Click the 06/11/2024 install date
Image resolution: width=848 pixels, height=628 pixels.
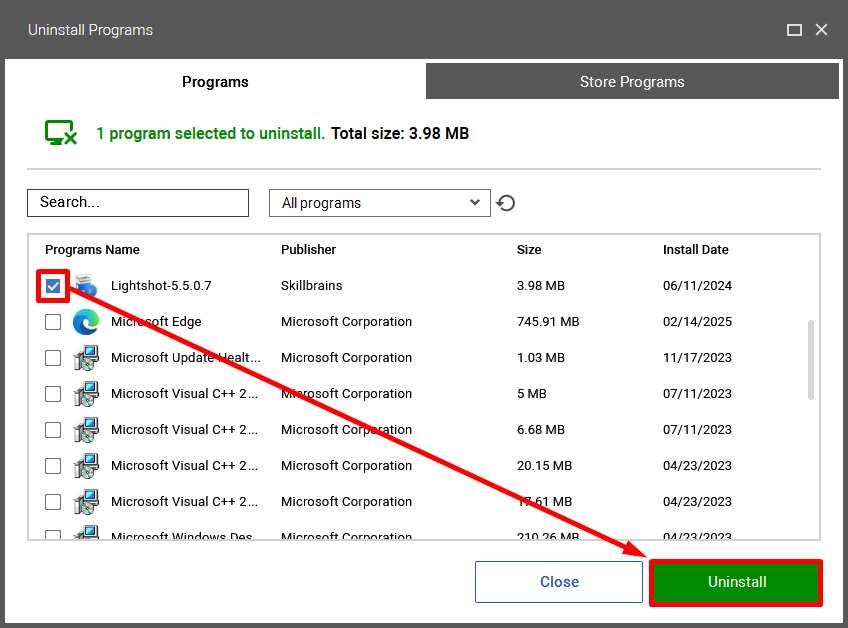coord(697,286)
